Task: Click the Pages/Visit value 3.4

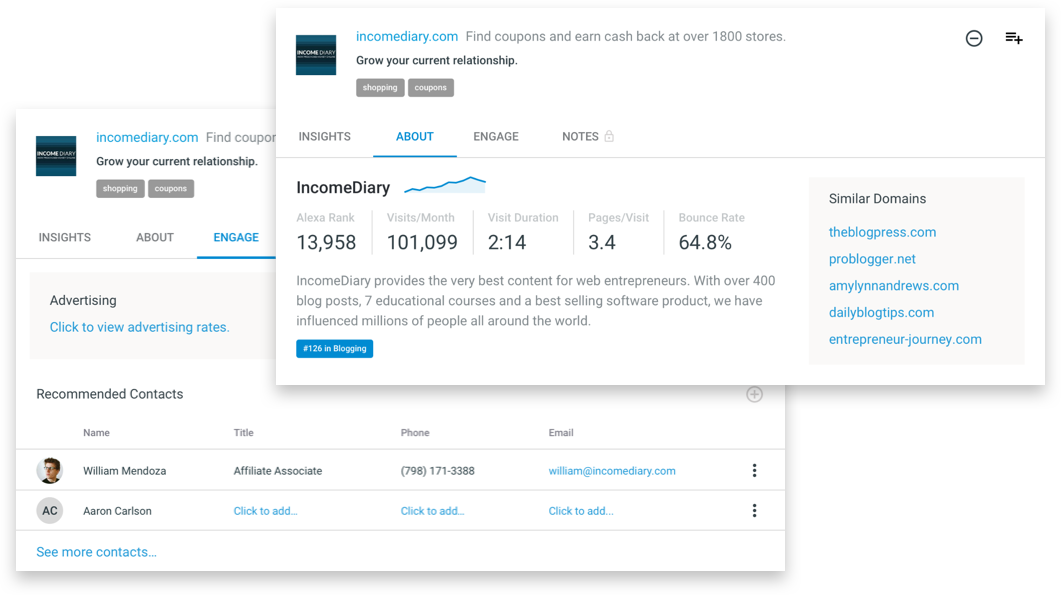Action: point(602,242)
